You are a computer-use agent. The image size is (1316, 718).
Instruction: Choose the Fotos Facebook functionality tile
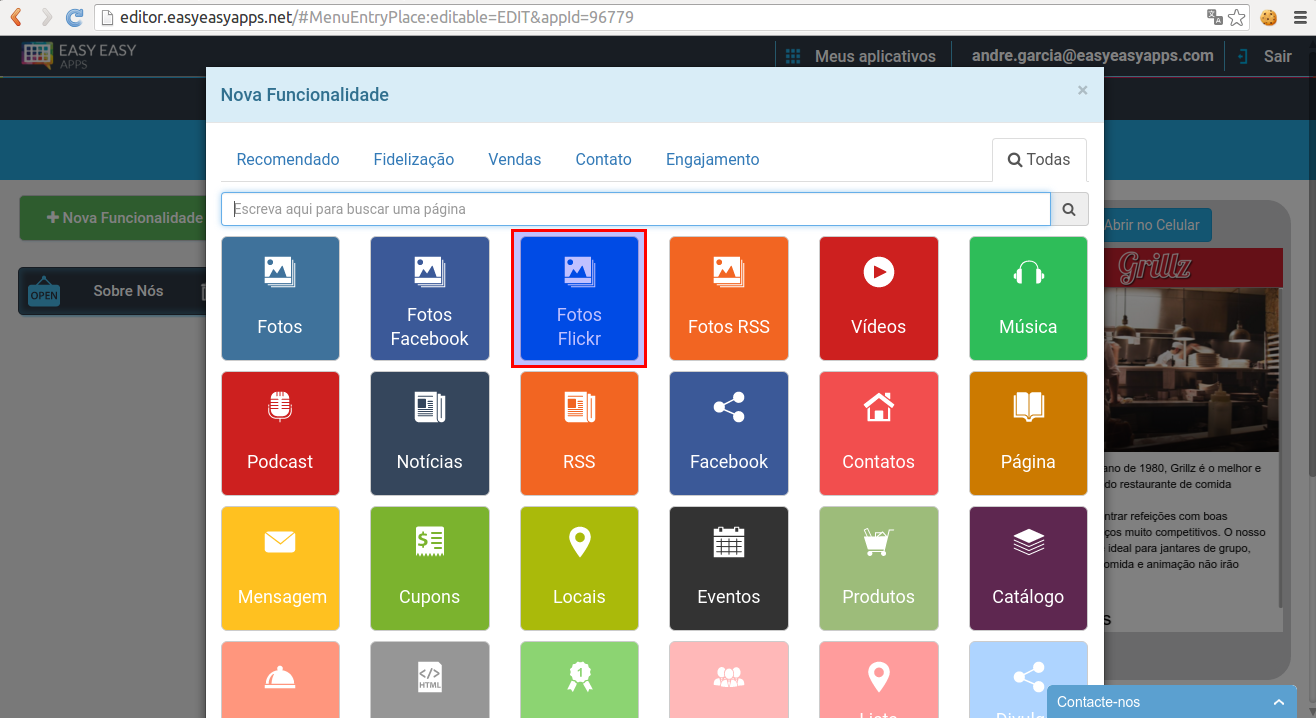[429, 298]
